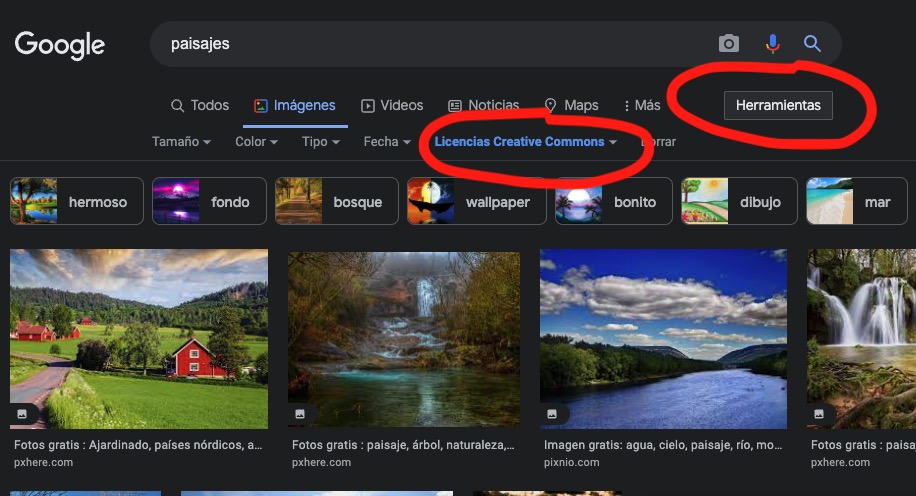Toggle the Herramientas button
The height and width of the screenshot is (496, 916).
pos(778,105)
